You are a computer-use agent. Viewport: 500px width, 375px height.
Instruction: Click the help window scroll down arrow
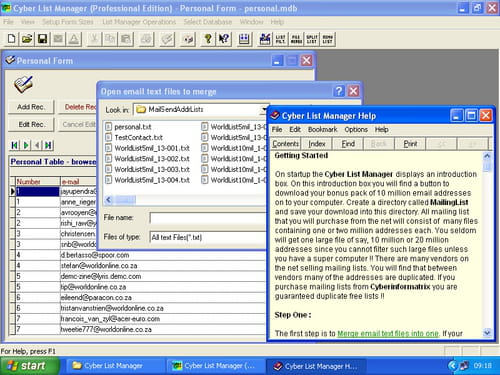[487, 332]
